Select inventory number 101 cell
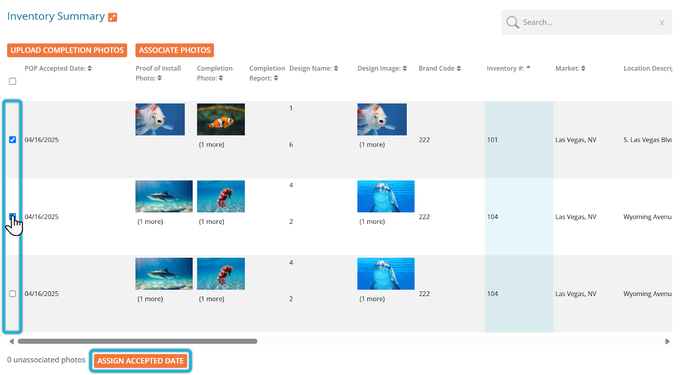 point(519,140)
